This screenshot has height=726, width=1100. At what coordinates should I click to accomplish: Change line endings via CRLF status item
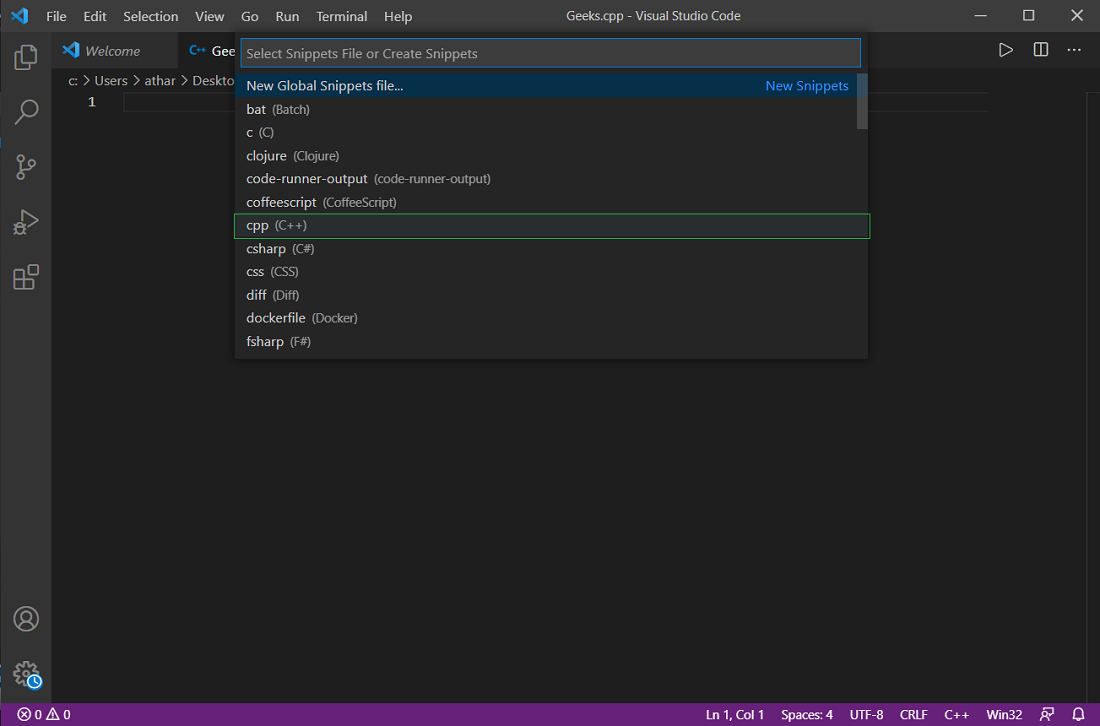pyautogui.click(x=913, y=714)
